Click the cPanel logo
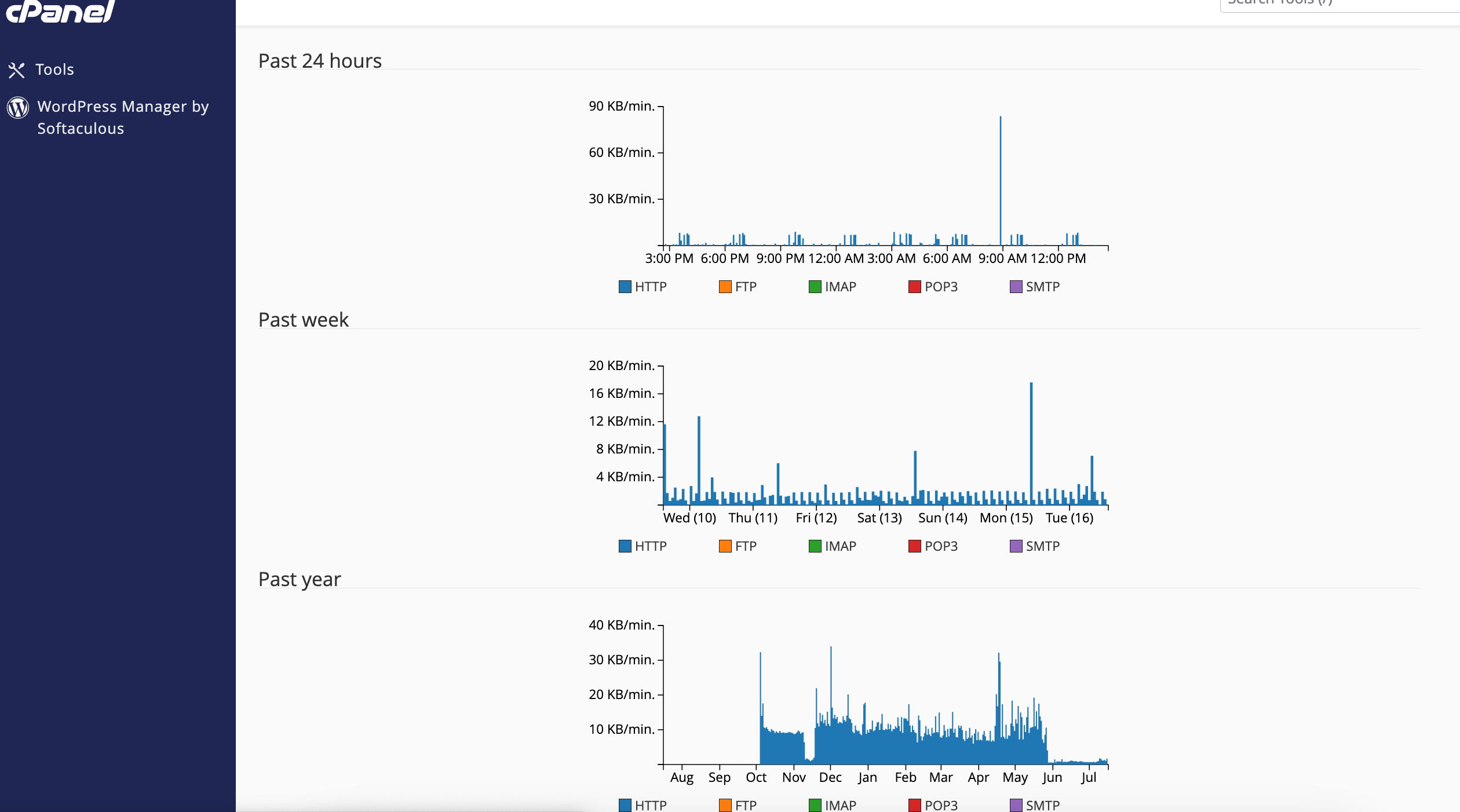 60,10
